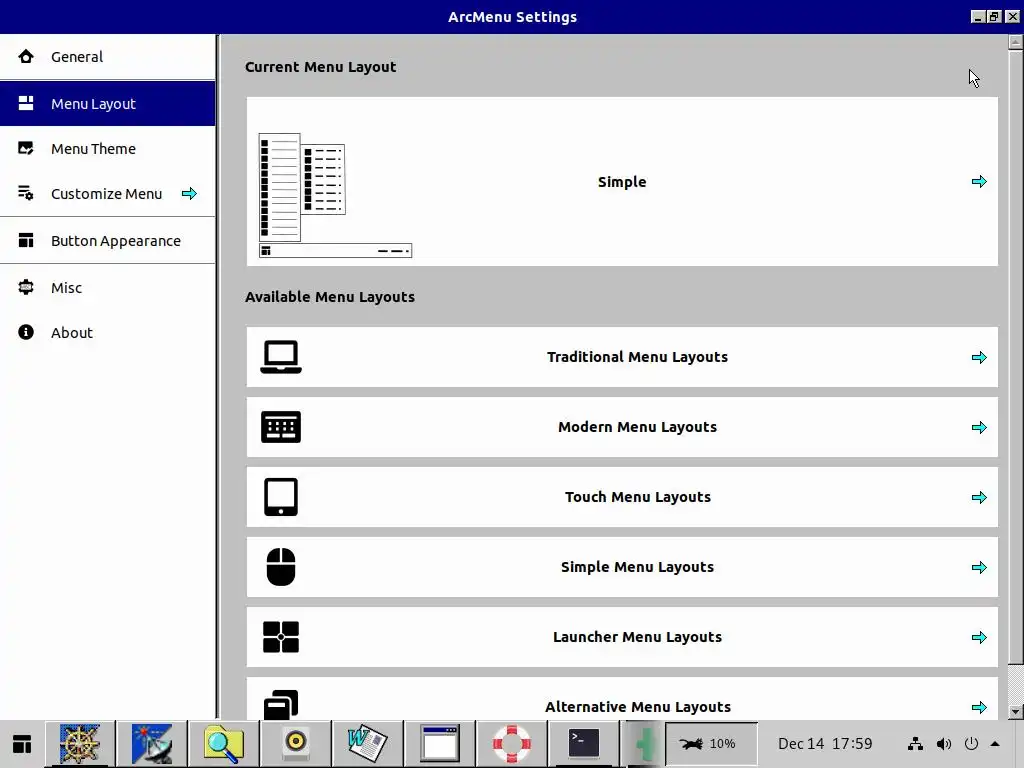Open current Simple layout arrow
This screenshot has width=1024, height=768.
979,182
